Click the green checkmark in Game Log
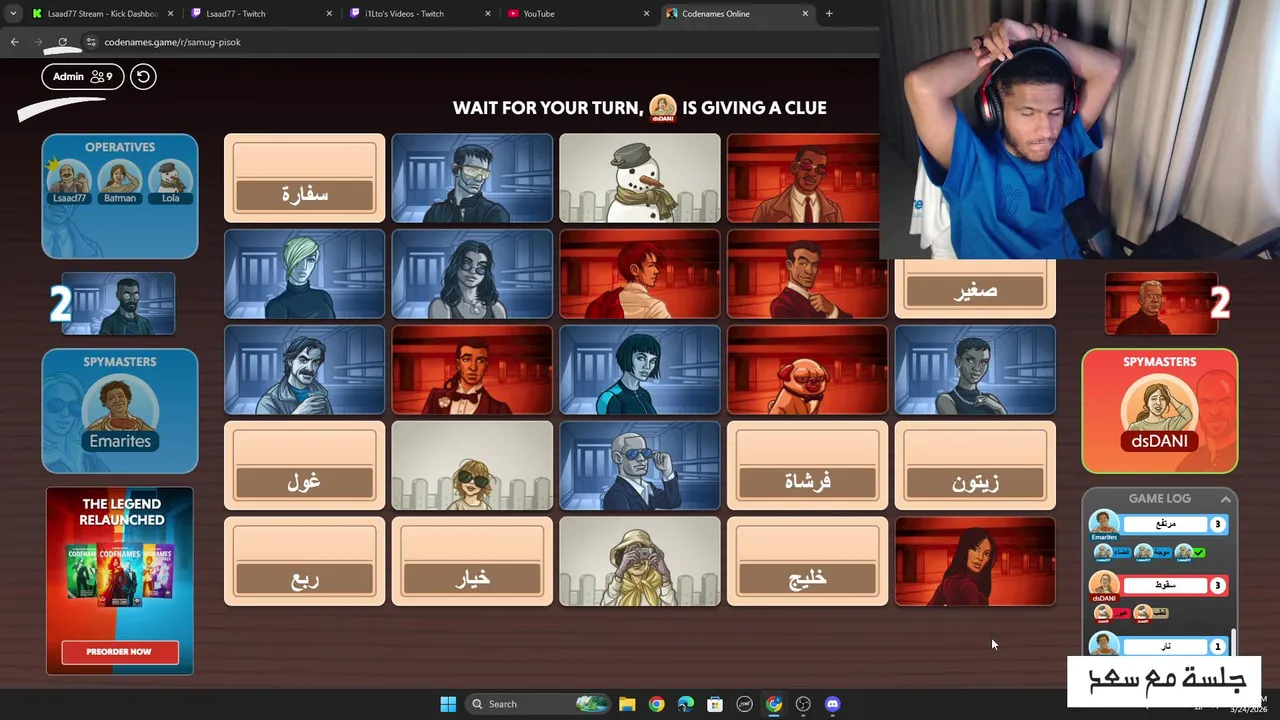This screenshot has width=1280, height=720. [x=1199, y=552]
